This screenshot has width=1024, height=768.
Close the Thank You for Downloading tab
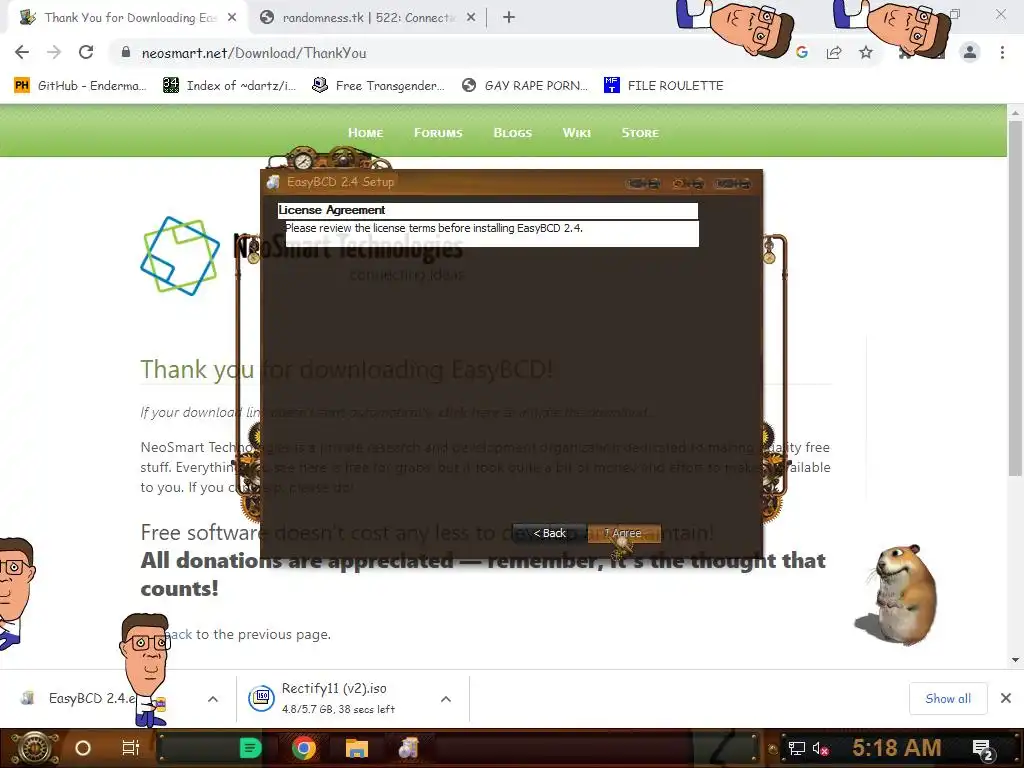click(x=232, y=18)
